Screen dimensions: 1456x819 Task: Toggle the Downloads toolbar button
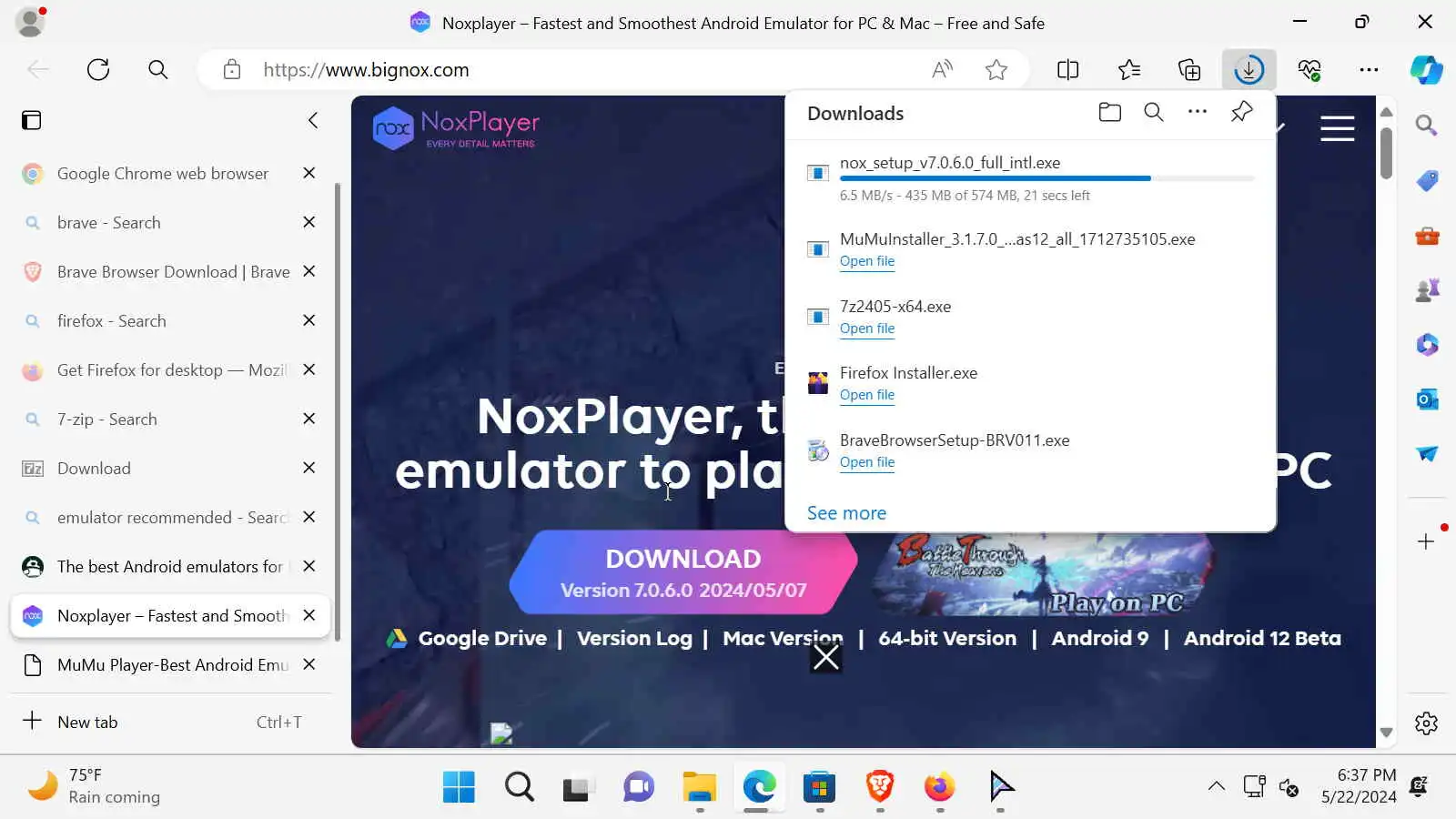coord(1249,69)
